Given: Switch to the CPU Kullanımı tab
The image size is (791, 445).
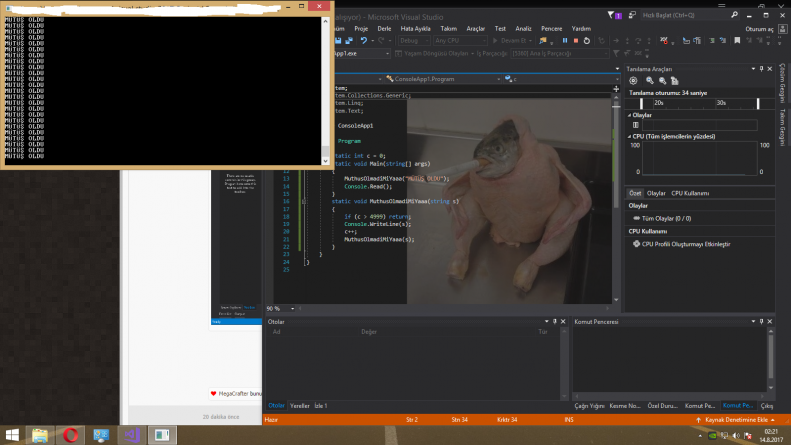Looking at the screenshot, I should click(690, 193).
